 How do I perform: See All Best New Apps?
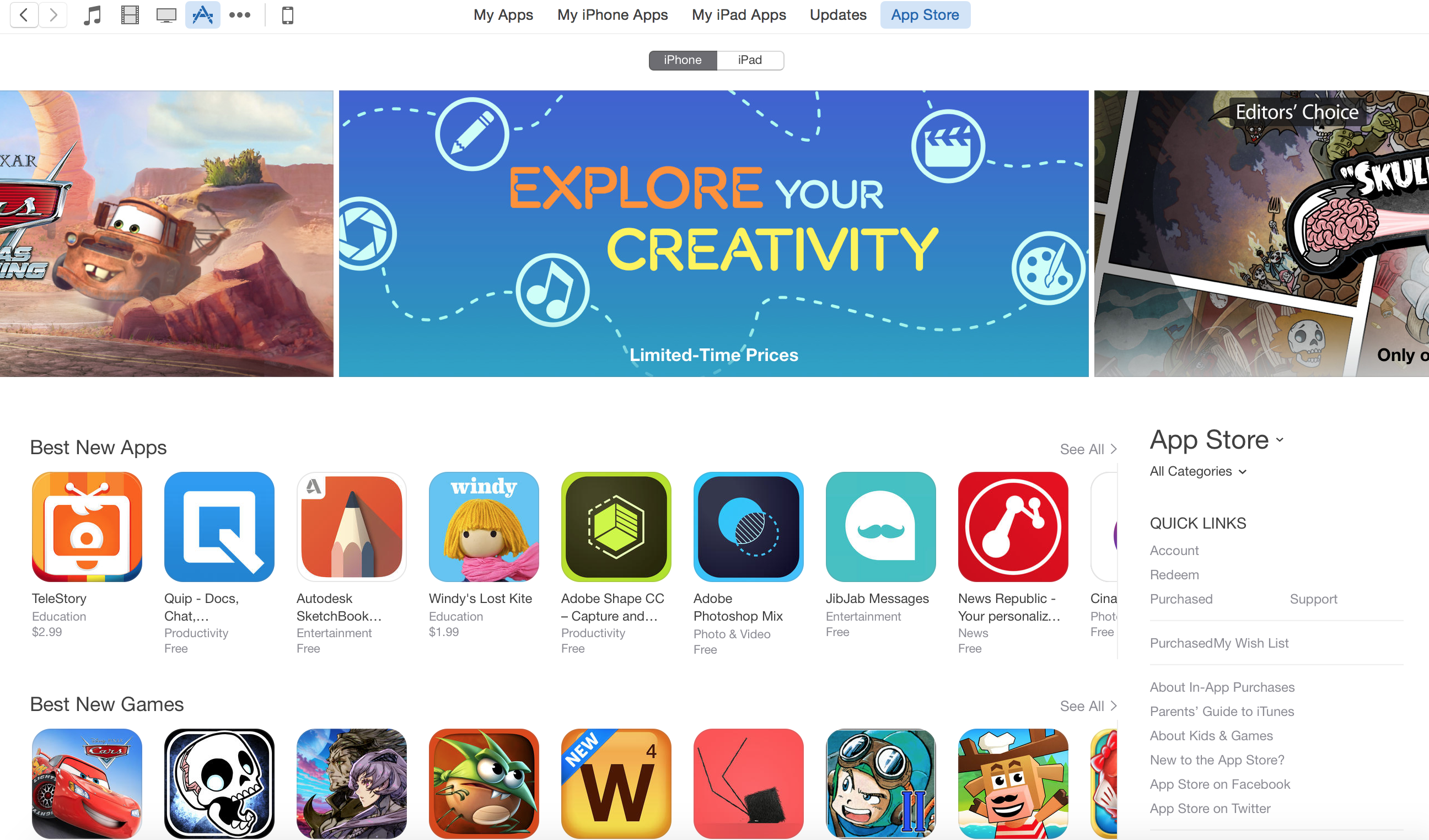point(1088,449)
